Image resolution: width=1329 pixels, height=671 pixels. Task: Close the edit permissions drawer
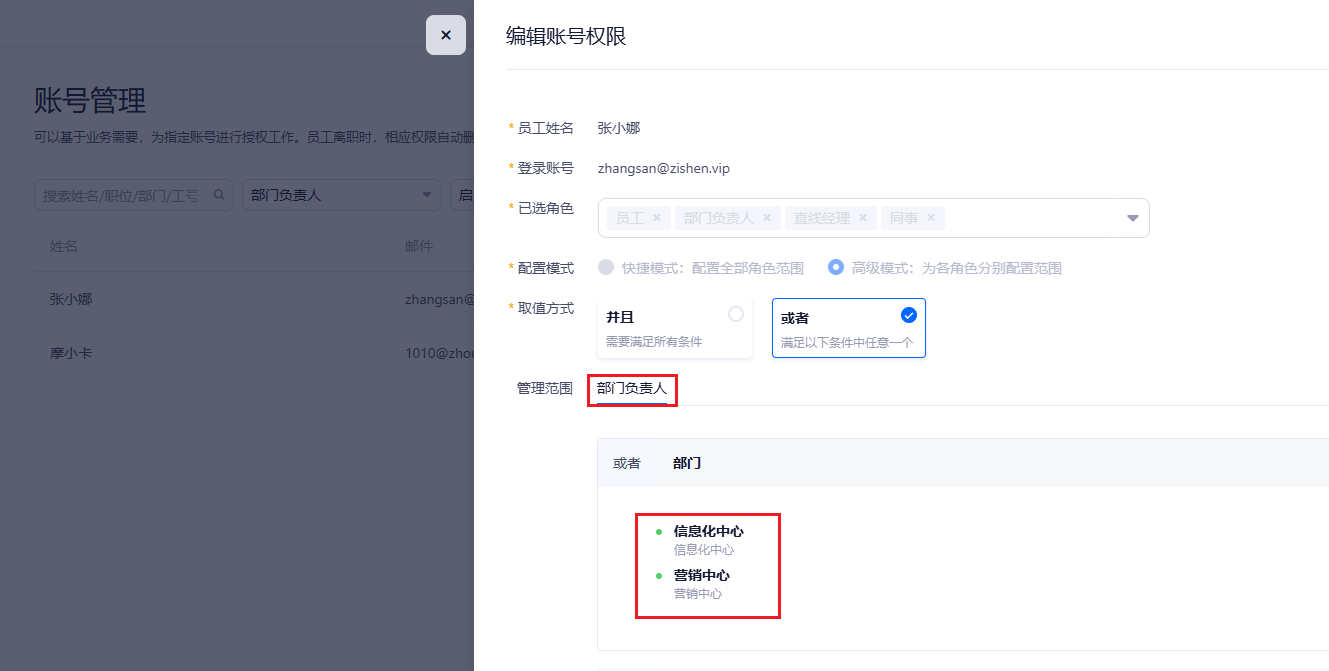446,35
